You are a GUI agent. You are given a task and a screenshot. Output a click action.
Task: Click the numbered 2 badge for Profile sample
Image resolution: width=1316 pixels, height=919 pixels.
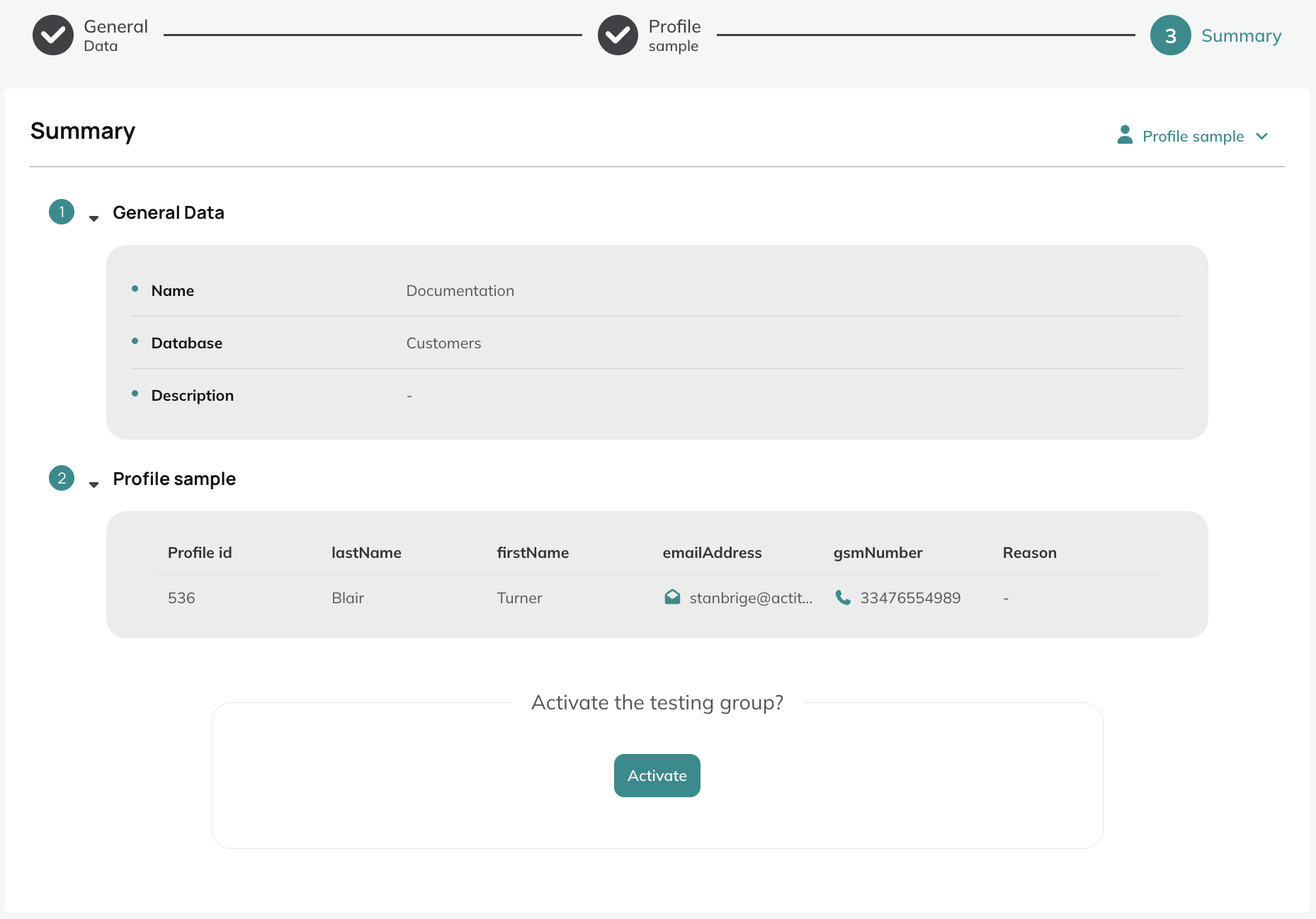coord(62,478)
